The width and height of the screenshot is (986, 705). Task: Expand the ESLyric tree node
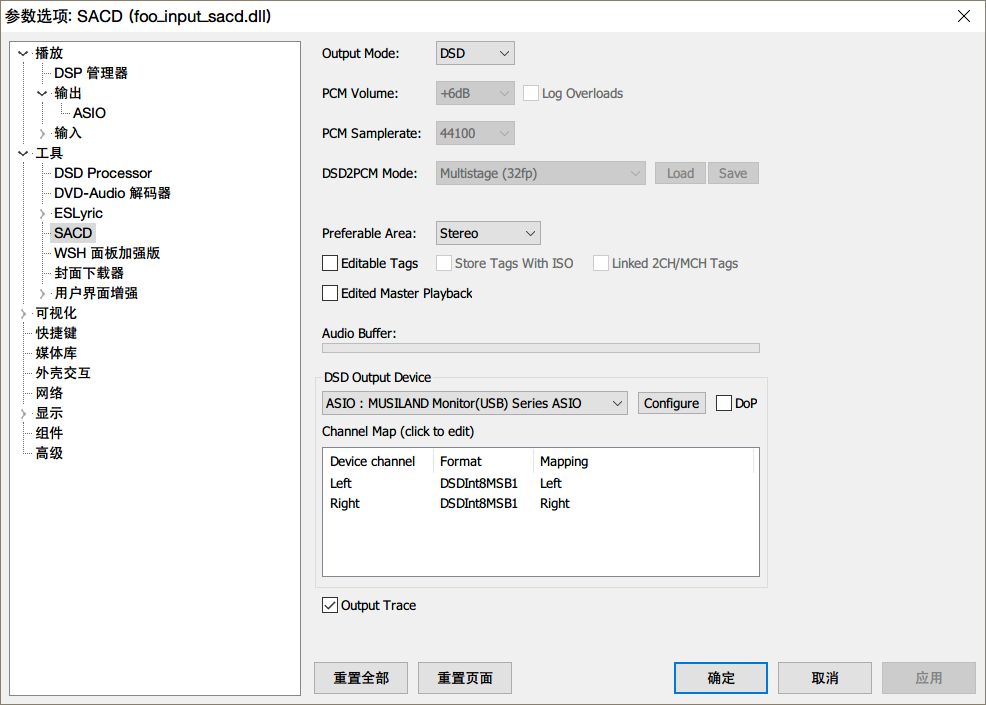tap(42, 213)
